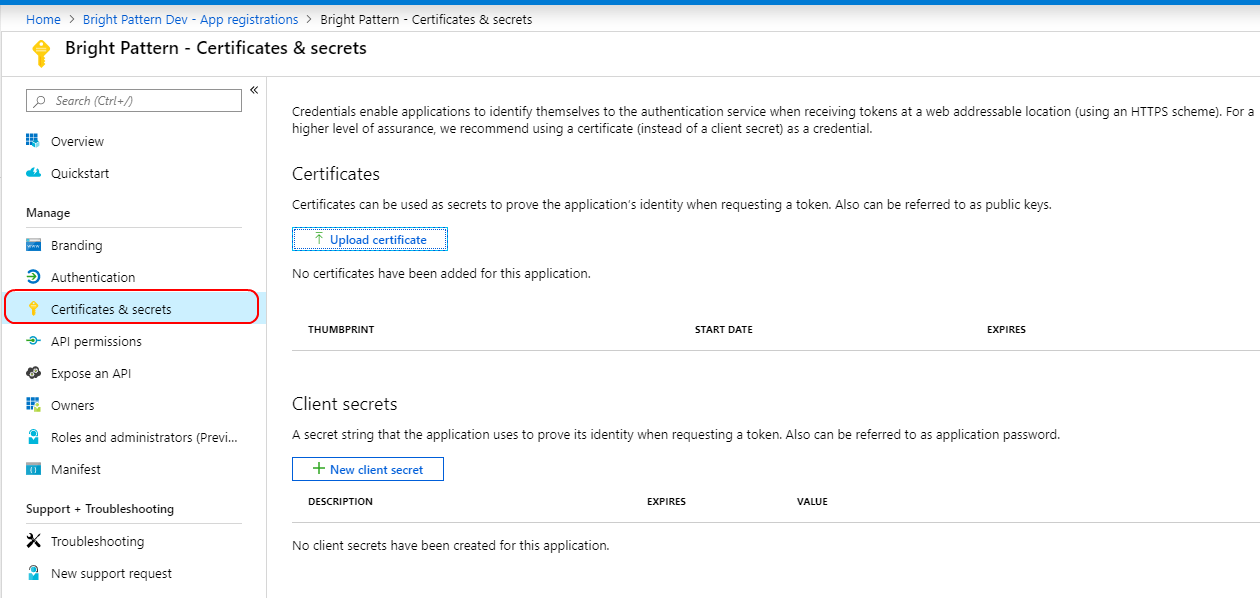Click "No client secrets have been created" message
Image resolution: width=1260 pixels, height=598 pixels.
pos(450,546)
